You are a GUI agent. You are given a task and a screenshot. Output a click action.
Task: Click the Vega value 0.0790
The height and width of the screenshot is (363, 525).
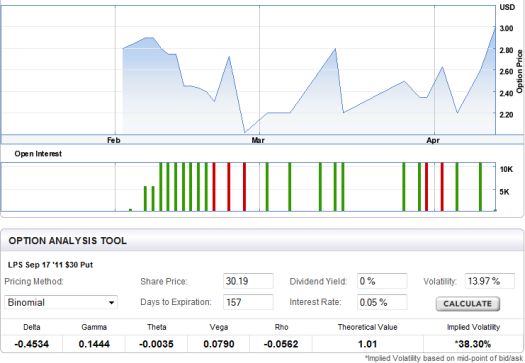219,344
